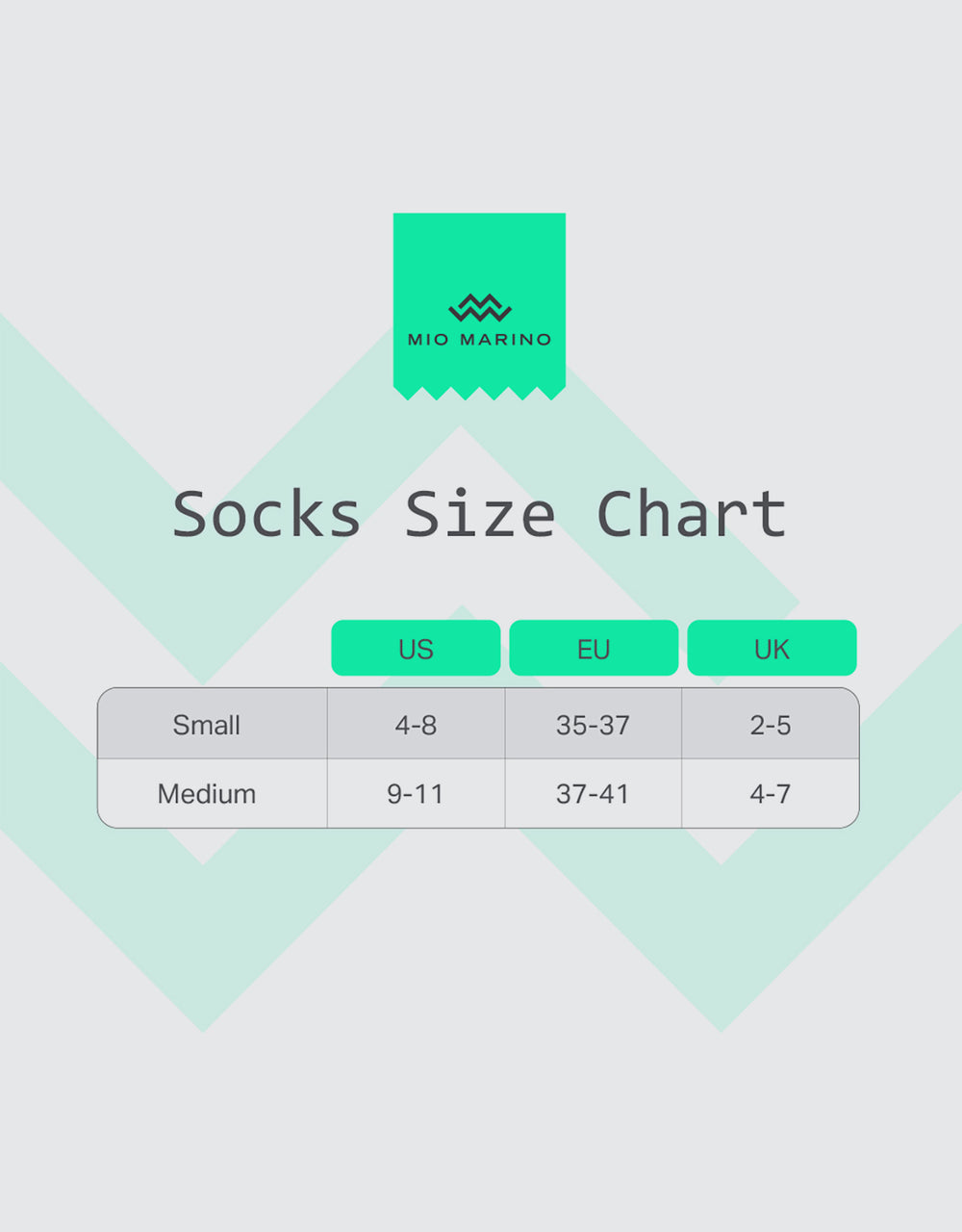962x1232 pixels.
Task: Select the Small UK size 2-5 cell
Action: tap(771, 724)
